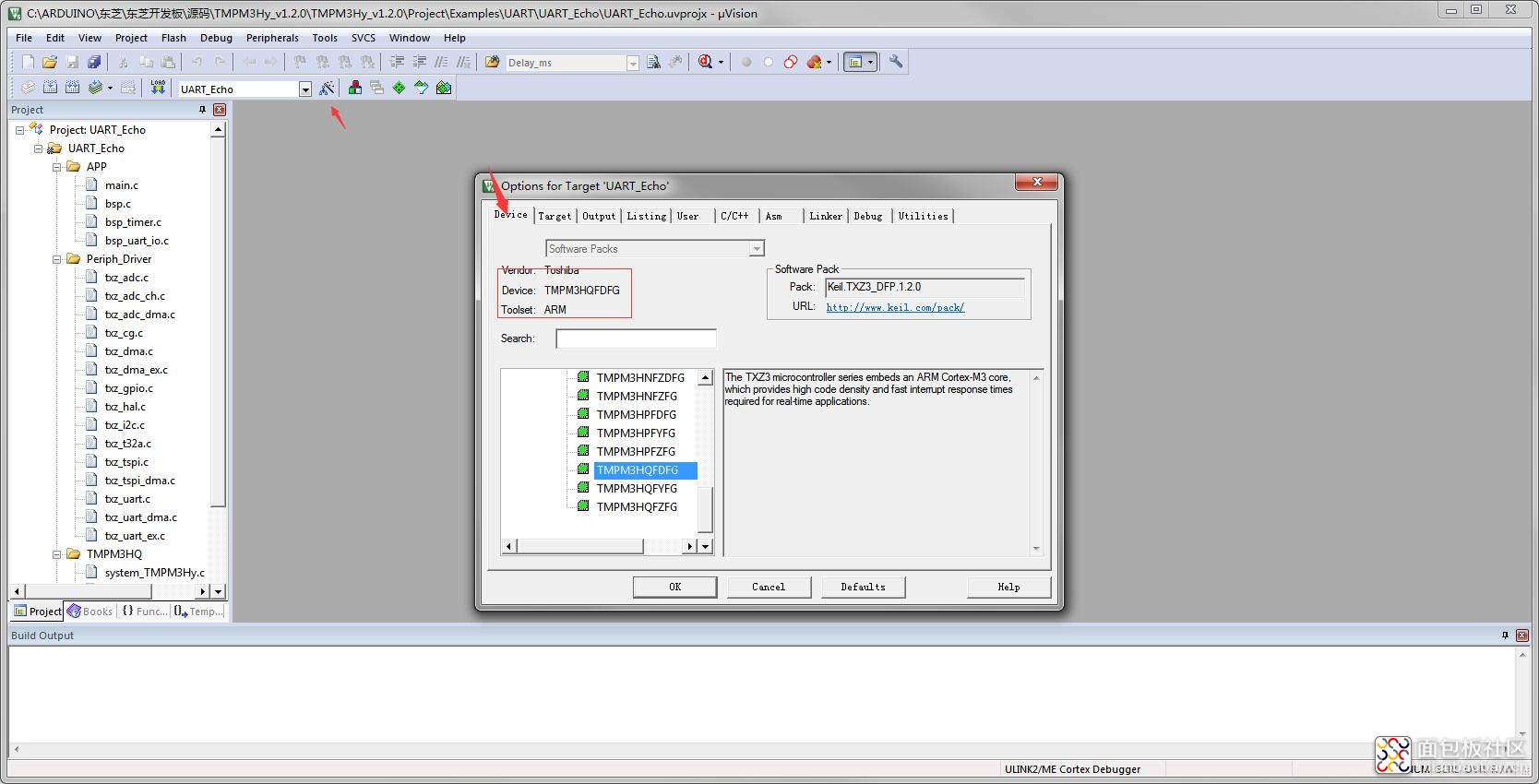This screenshot has height=784, width=1539.
Task: Select main.c in project tree
Action: click(122, 185)
